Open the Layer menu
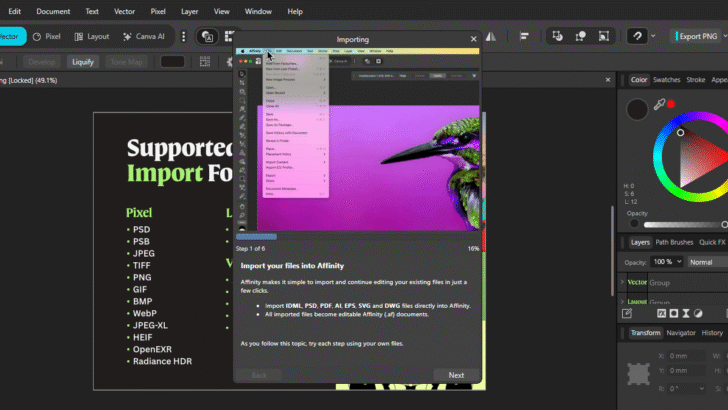This screenshot has width=728, height=410. pos(189,11)
